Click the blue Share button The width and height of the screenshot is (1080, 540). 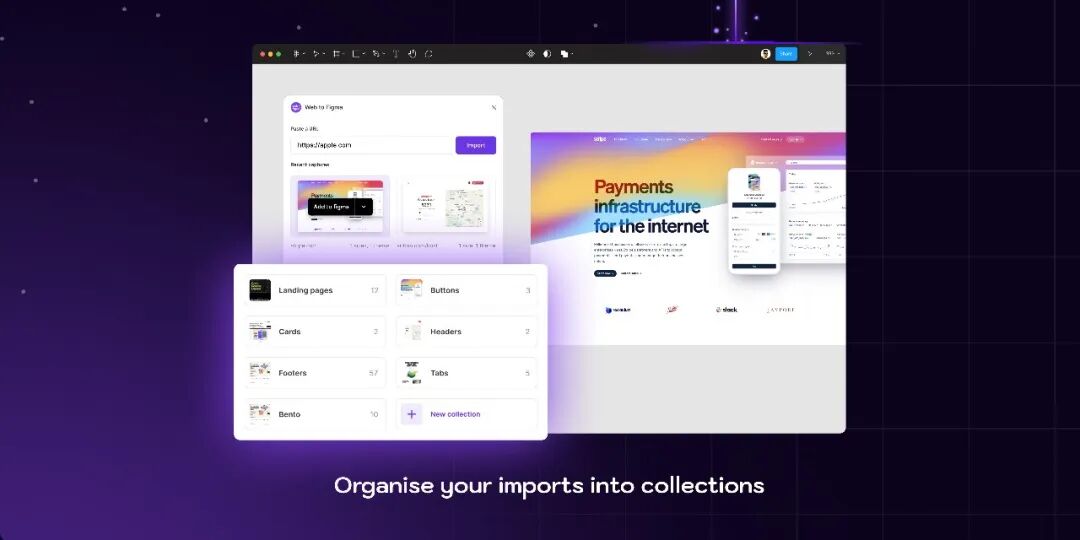[786, 54]
